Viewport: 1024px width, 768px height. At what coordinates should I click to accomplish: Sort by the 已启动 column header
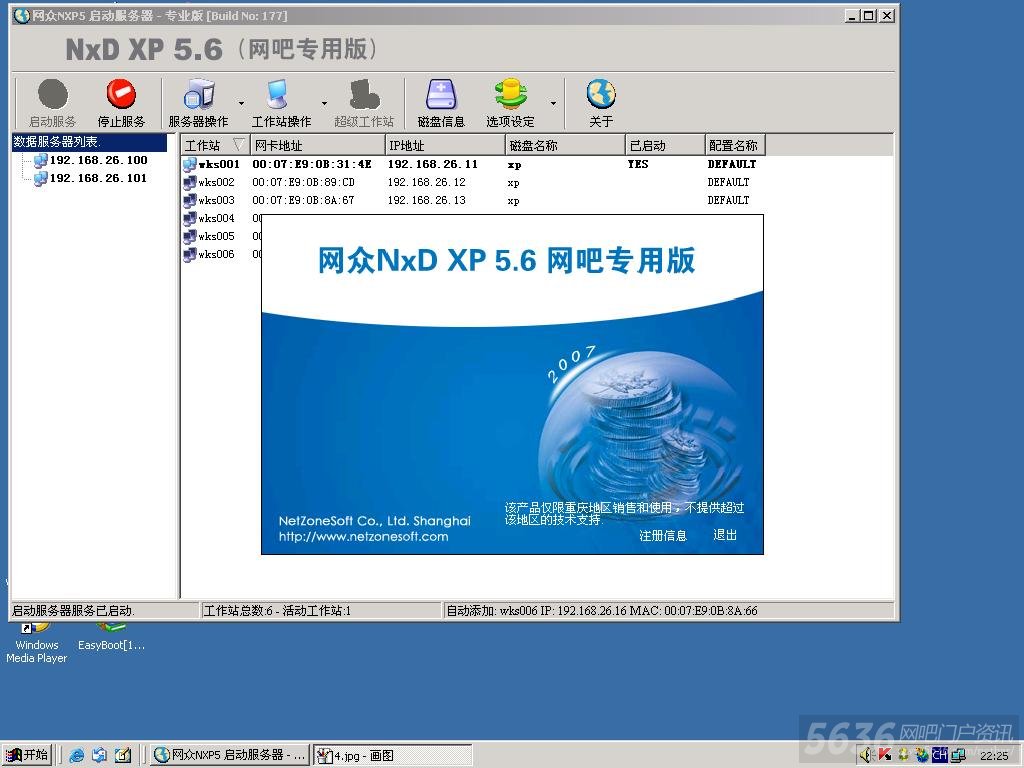click(x=665, y=145)
